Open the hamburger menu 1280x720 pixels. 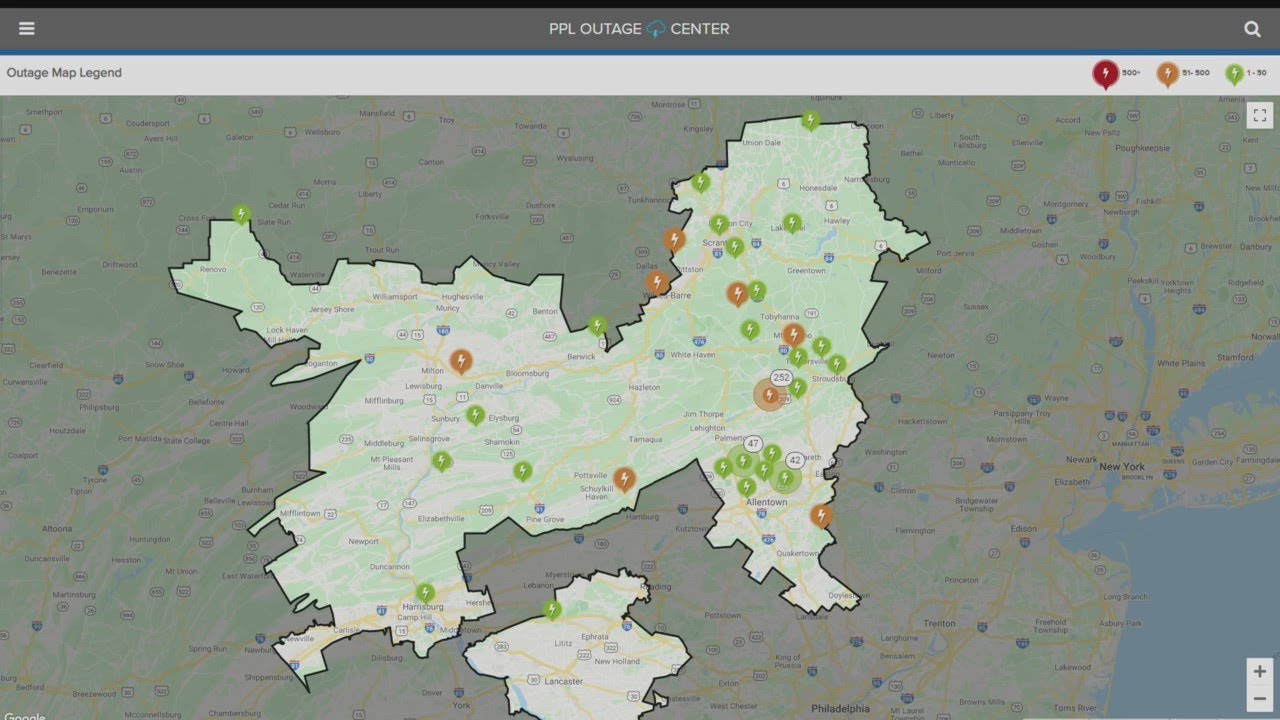27,29
